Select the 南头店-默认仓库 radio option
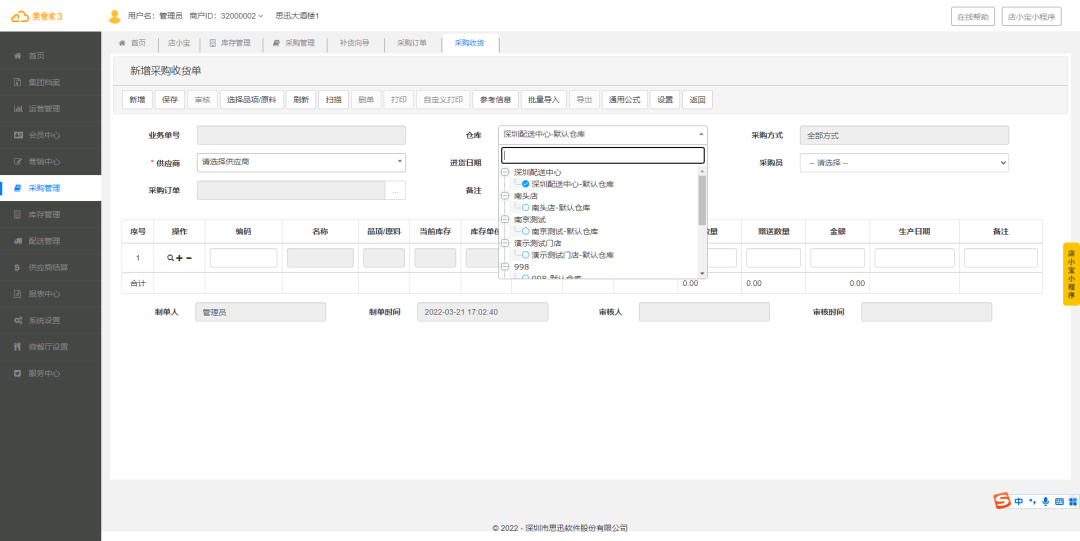 (526, 208)
